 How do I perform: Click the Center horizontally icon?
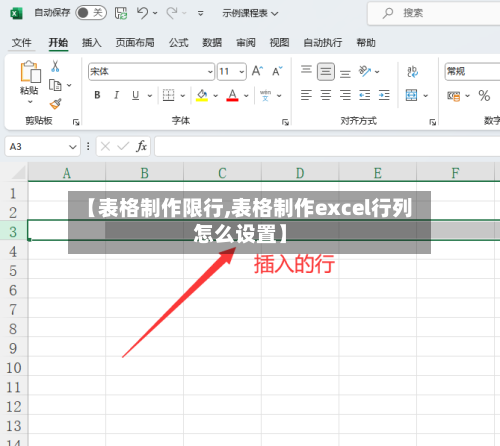(326, 95)
